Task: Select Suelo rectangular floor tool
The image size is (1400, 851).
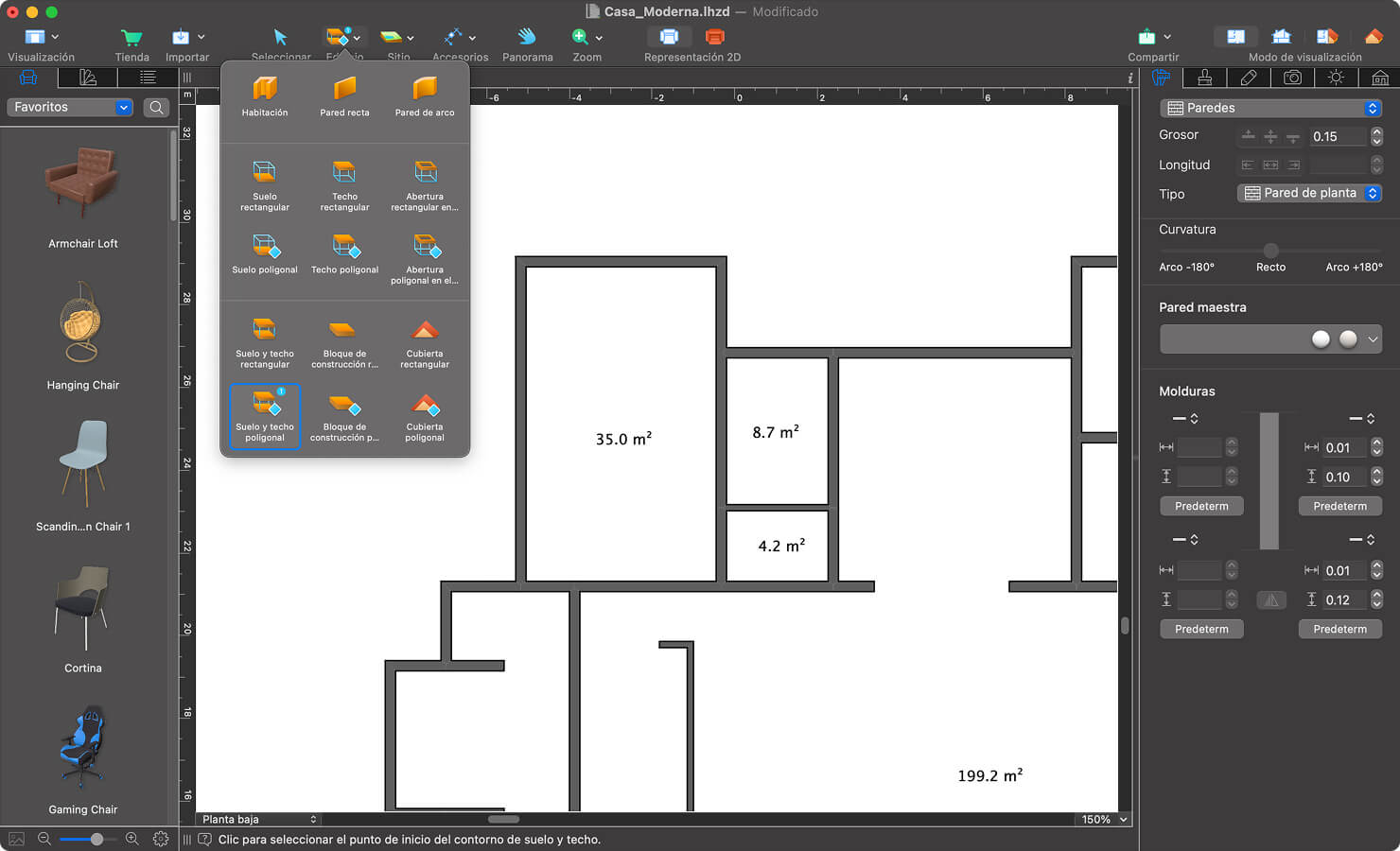Action: tap(265, 185)
